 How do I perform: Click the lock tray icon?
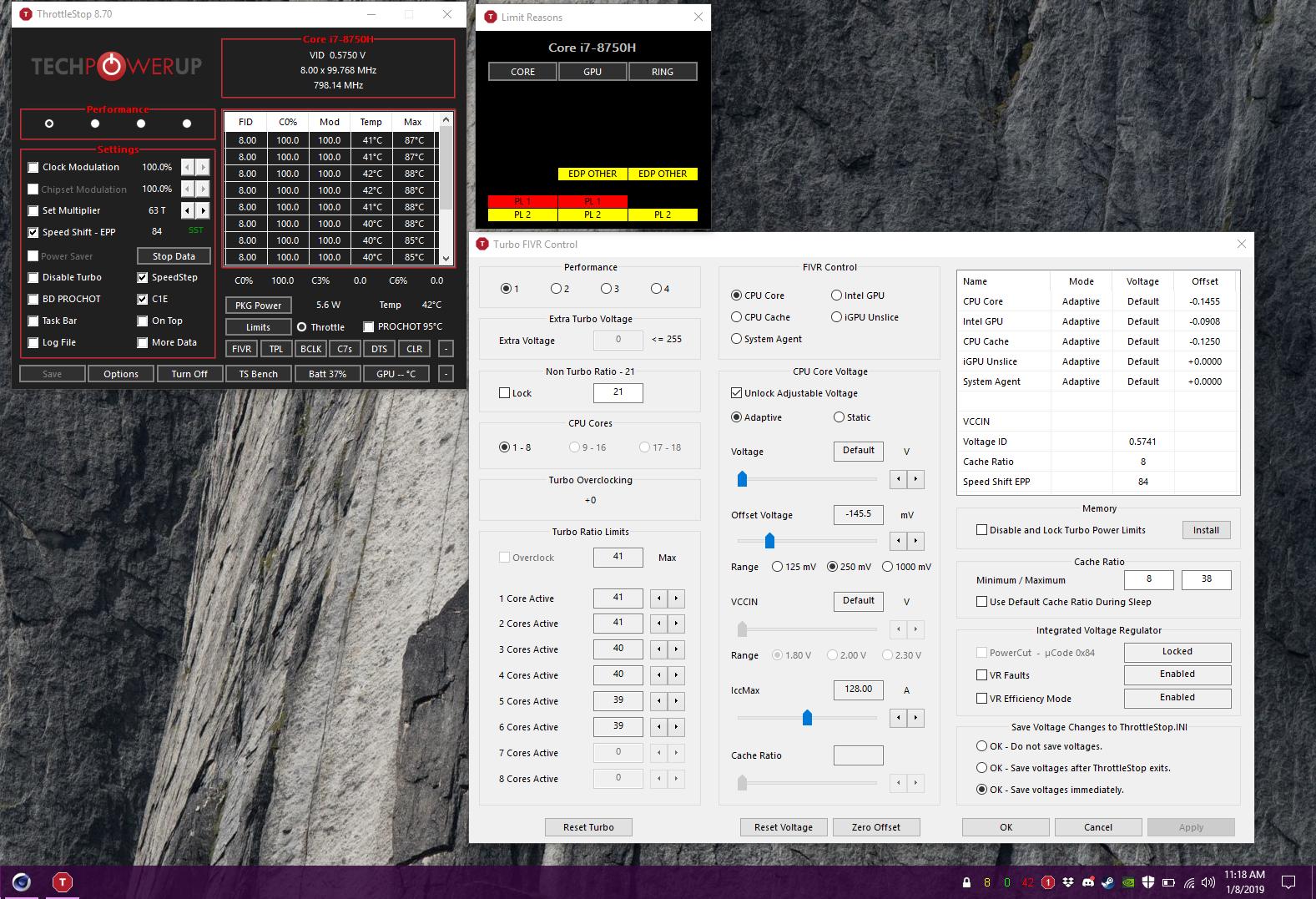[x=966, y=882]
